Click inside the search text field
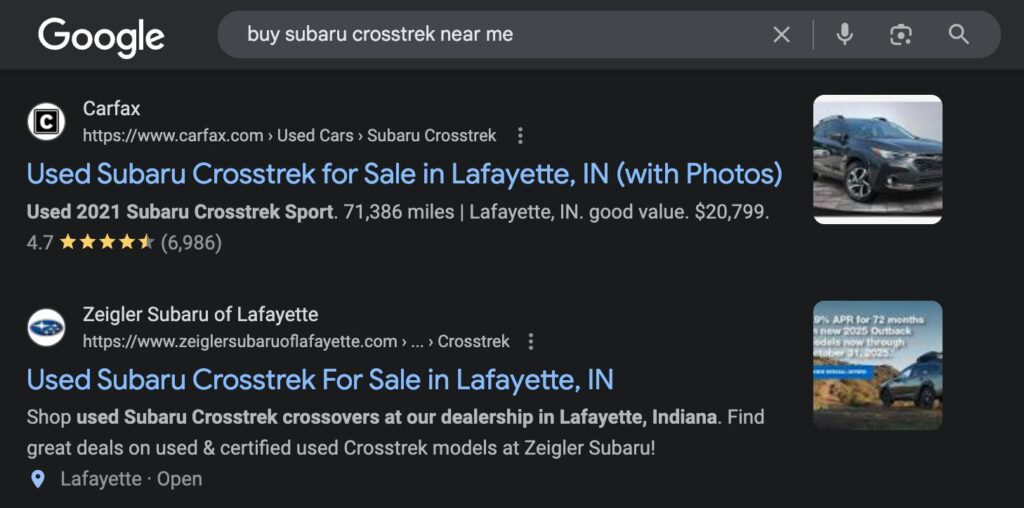 500,35
